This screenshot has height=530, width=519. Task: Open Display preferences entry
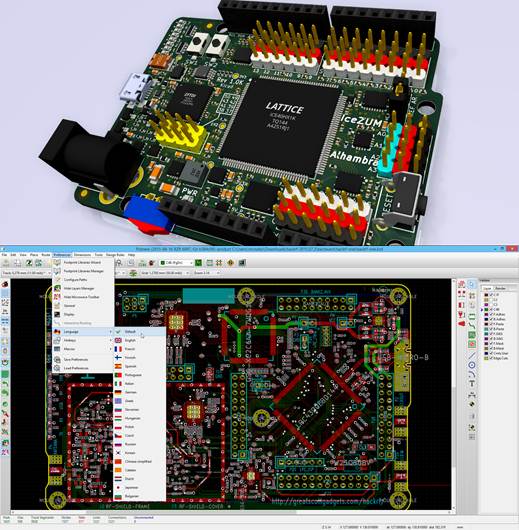(x=83, y=314)
